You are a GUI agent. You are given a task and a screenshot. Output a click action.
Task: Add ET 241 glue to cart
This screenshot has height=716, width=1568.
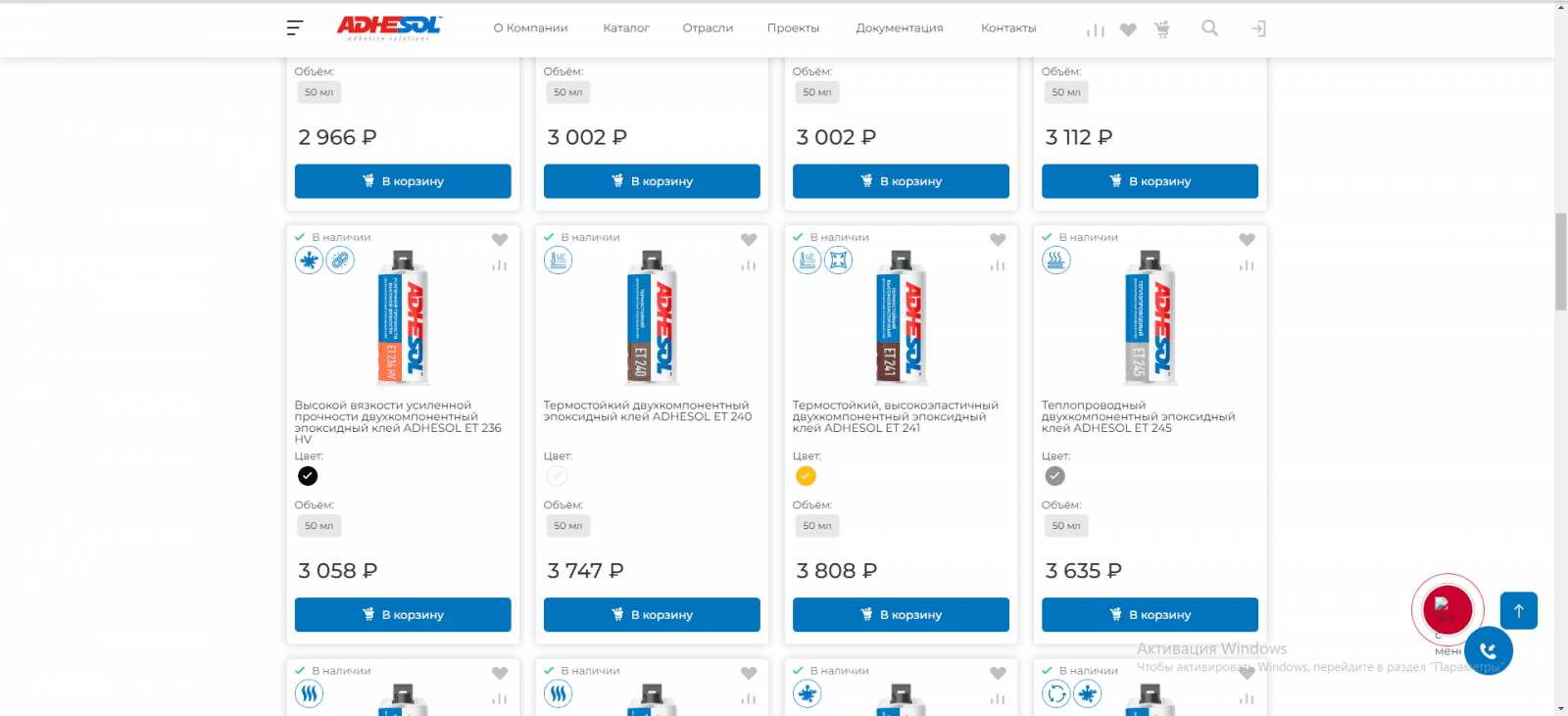[x=901, y=615]
